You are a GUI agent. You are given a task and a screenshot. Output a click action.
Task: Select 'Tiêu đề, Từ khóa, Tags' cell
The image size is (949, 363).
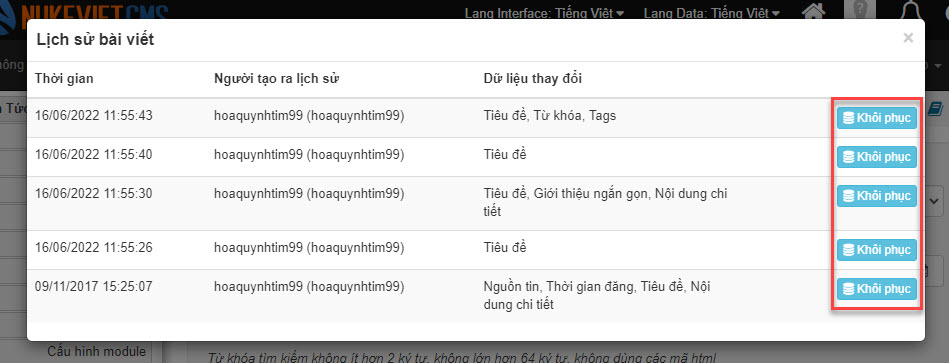[x=550, y=116]
